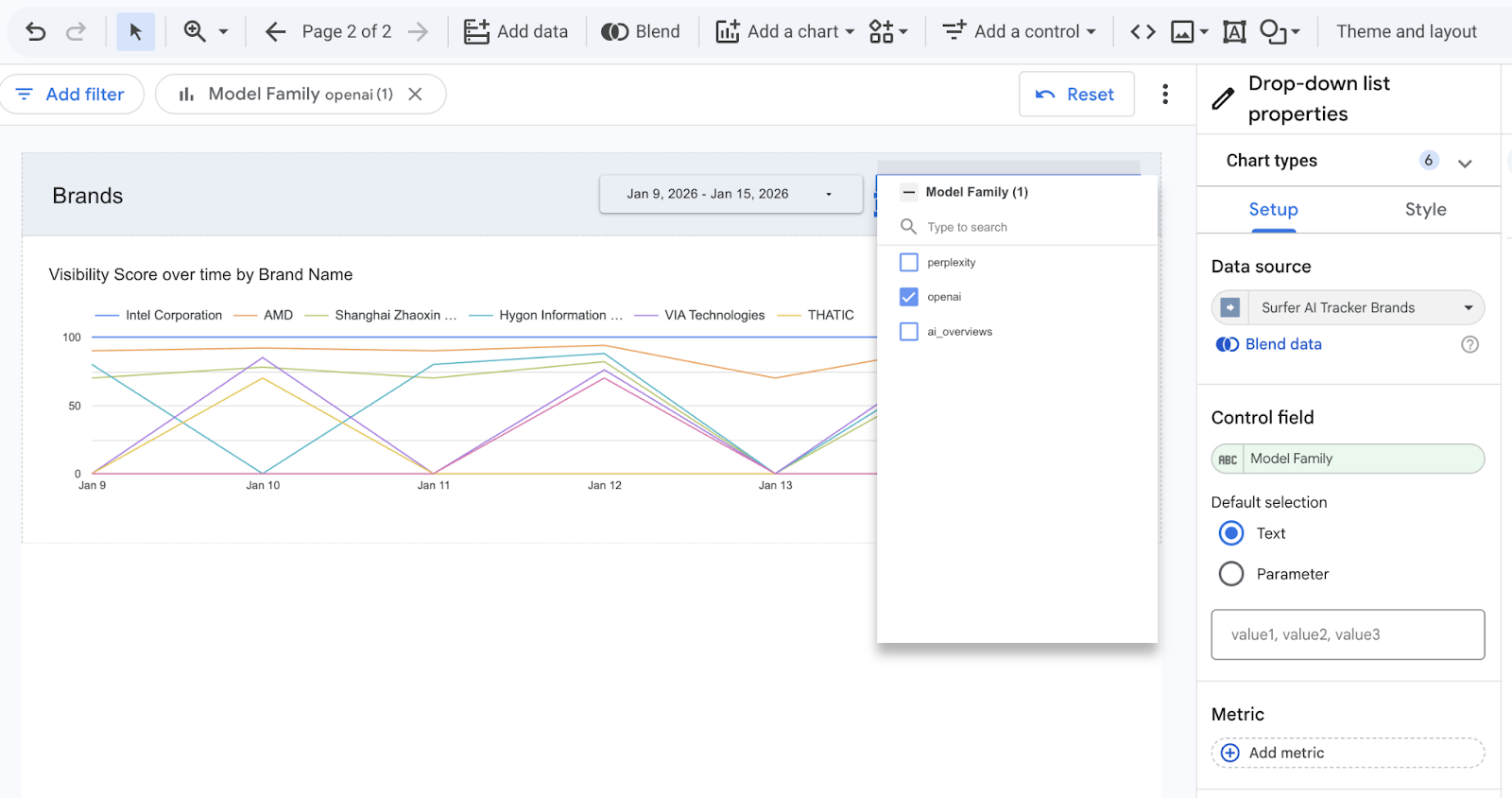The height and width of the screenshot is (798, 1512).
Task: Switch to the Style tab
Action: [1425, 210]
